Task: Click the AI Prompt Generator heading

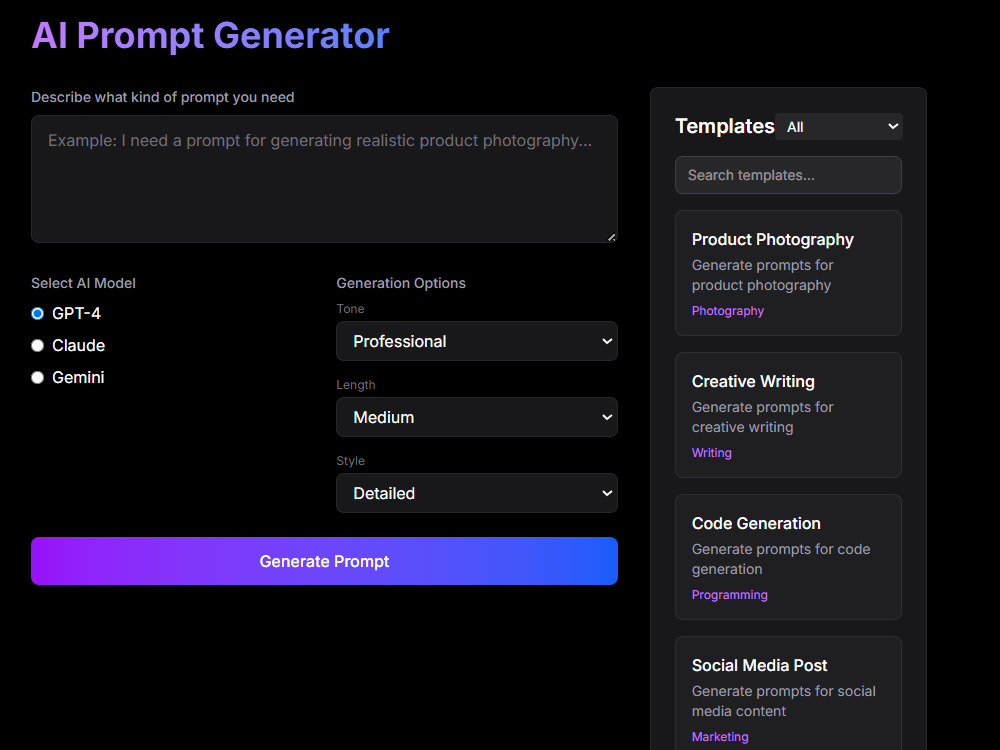Action: [210, 35]
